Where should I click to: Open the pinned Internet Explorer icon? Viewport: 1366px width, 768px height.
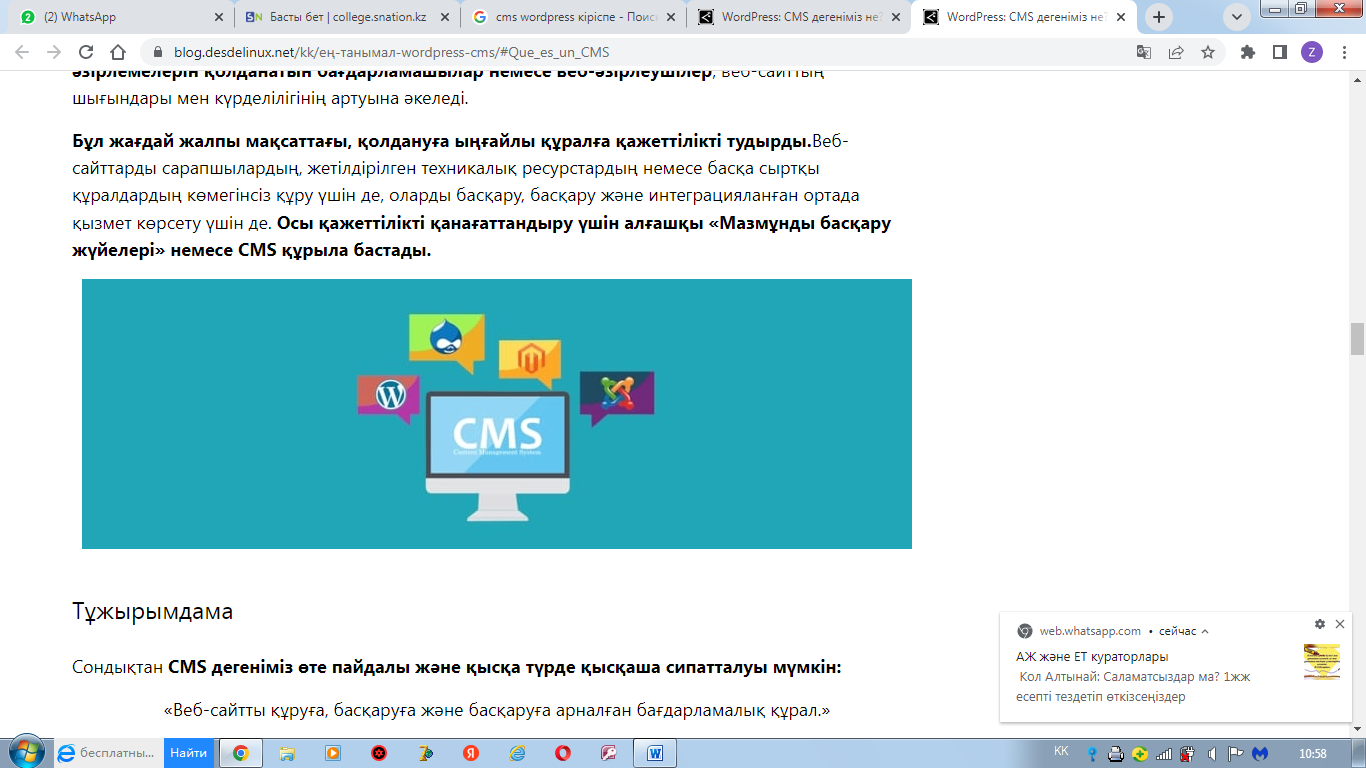point(517,753)
